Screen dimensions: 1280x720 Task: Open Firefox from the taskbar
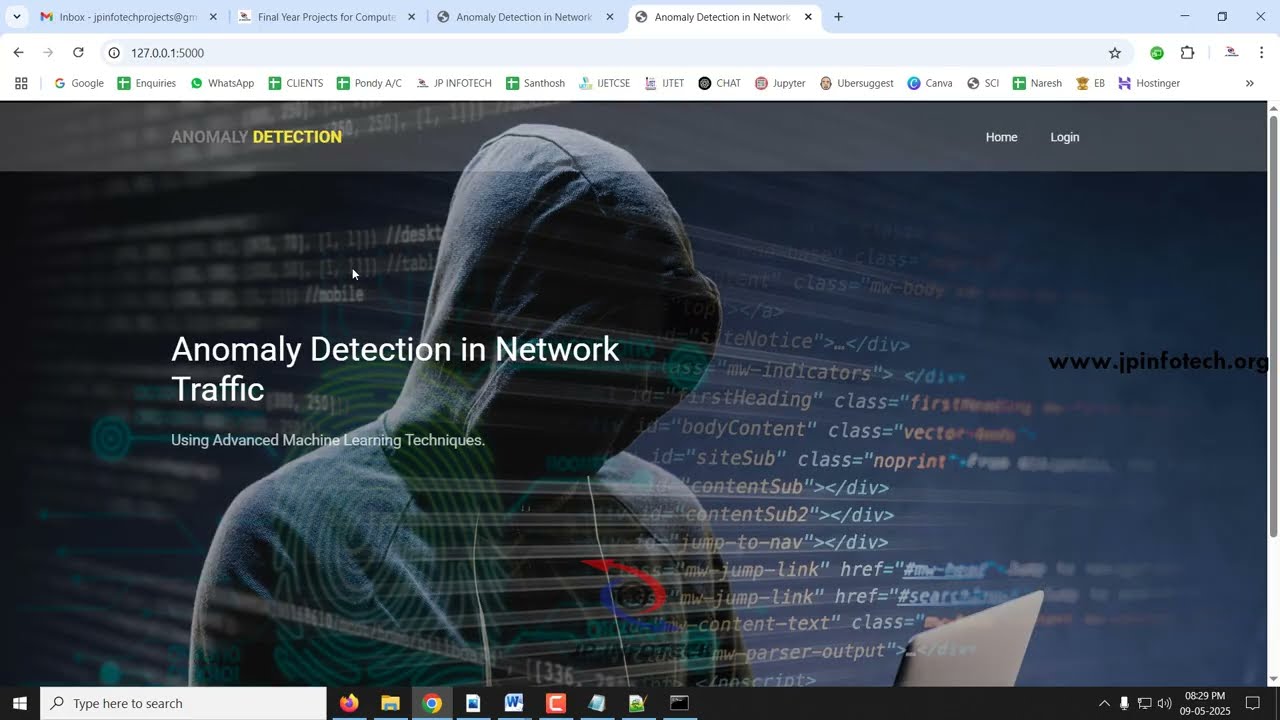348,703
